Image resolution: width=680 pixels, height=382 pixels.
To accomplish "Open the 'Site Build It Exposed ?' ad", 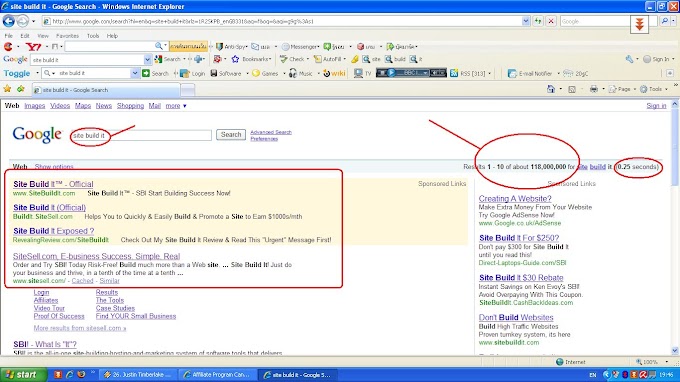I will point(53,231).
